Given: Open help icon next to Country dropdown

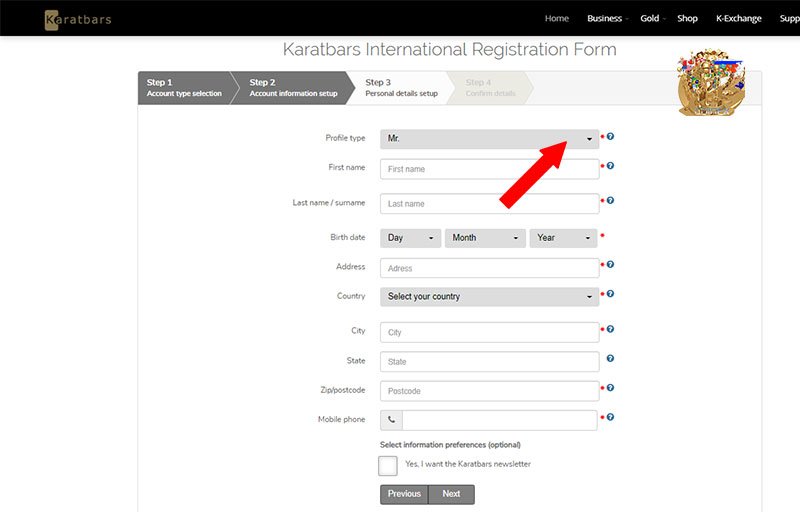Looking at the screenshot, I should (x=610, y=294).
